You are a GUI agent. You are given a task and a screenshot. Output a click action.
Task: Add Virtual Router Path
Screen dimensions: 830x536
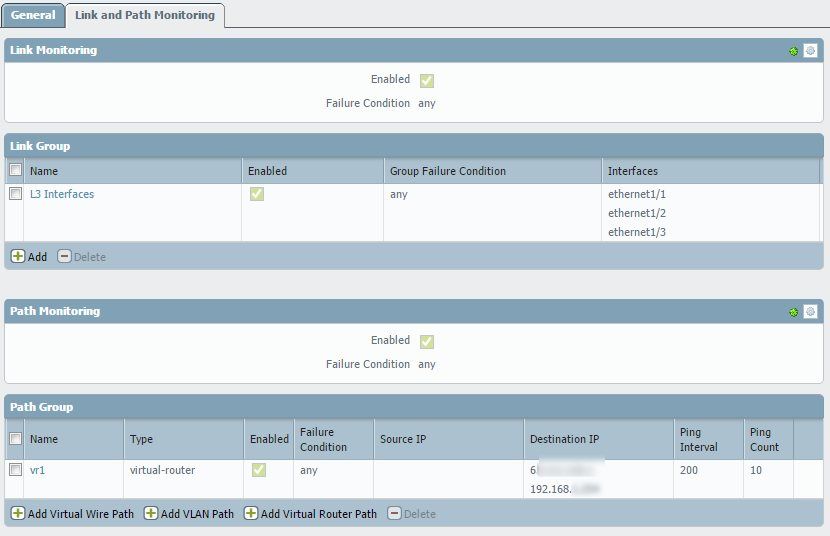310,514
